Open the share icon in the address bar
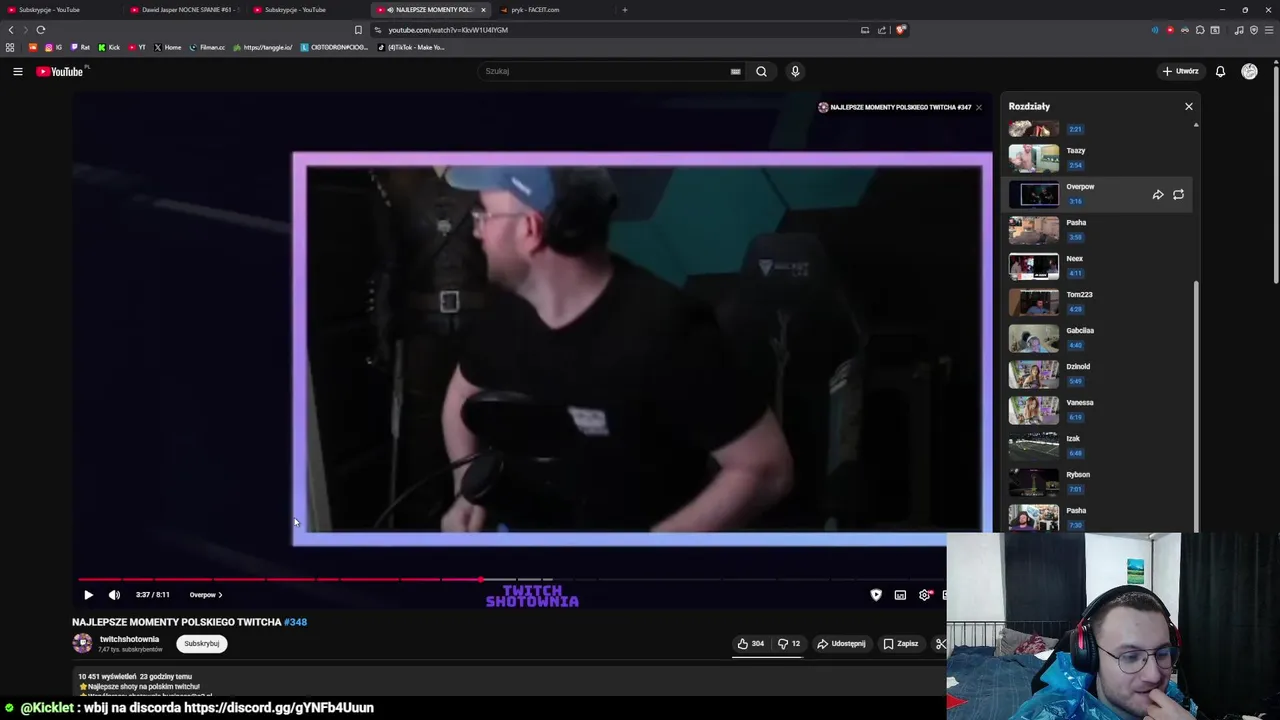This screenshot has height=720, width=1280. 882,30
